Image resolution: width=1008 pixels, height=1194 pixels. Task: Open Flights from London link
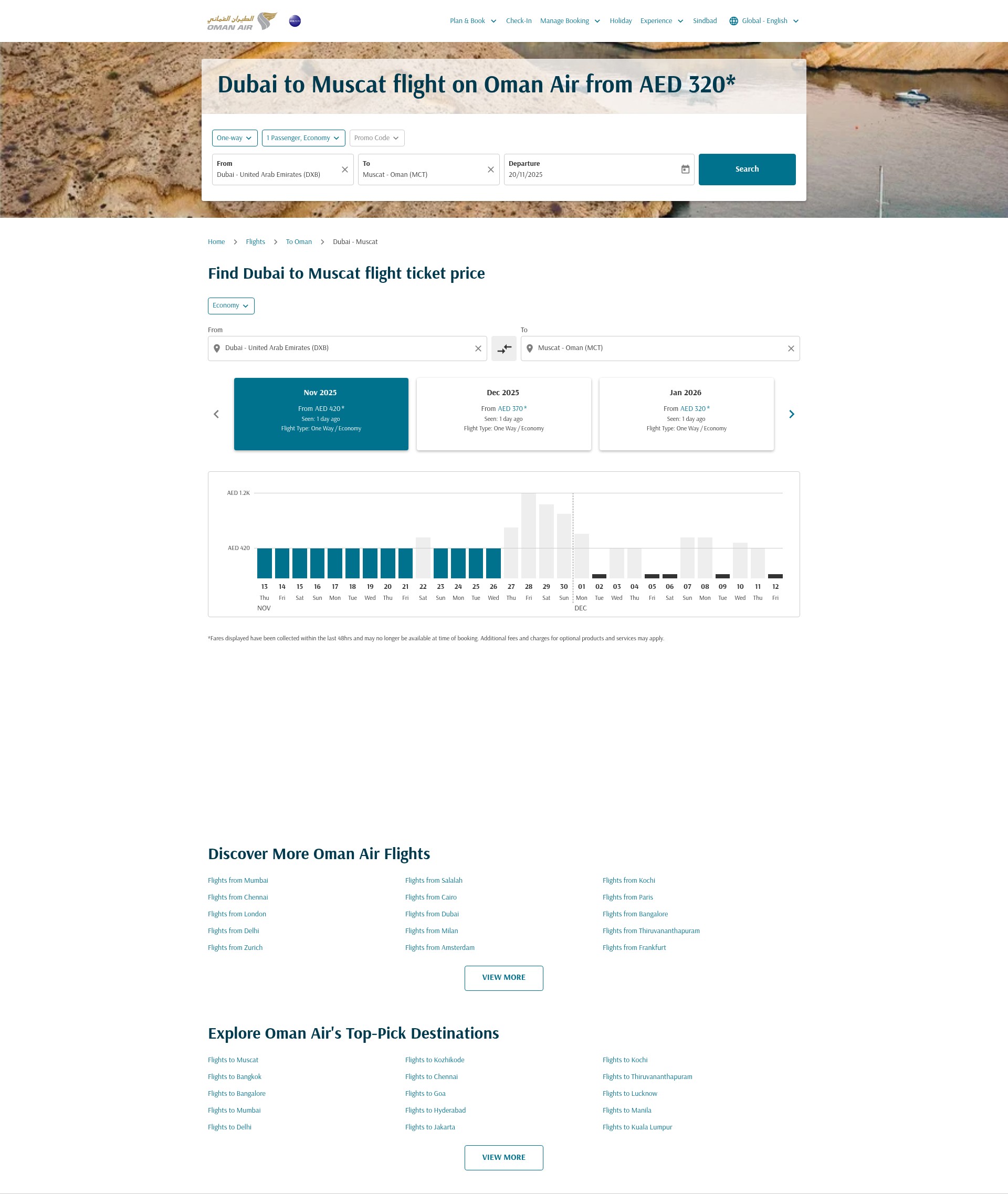point(237,915)
